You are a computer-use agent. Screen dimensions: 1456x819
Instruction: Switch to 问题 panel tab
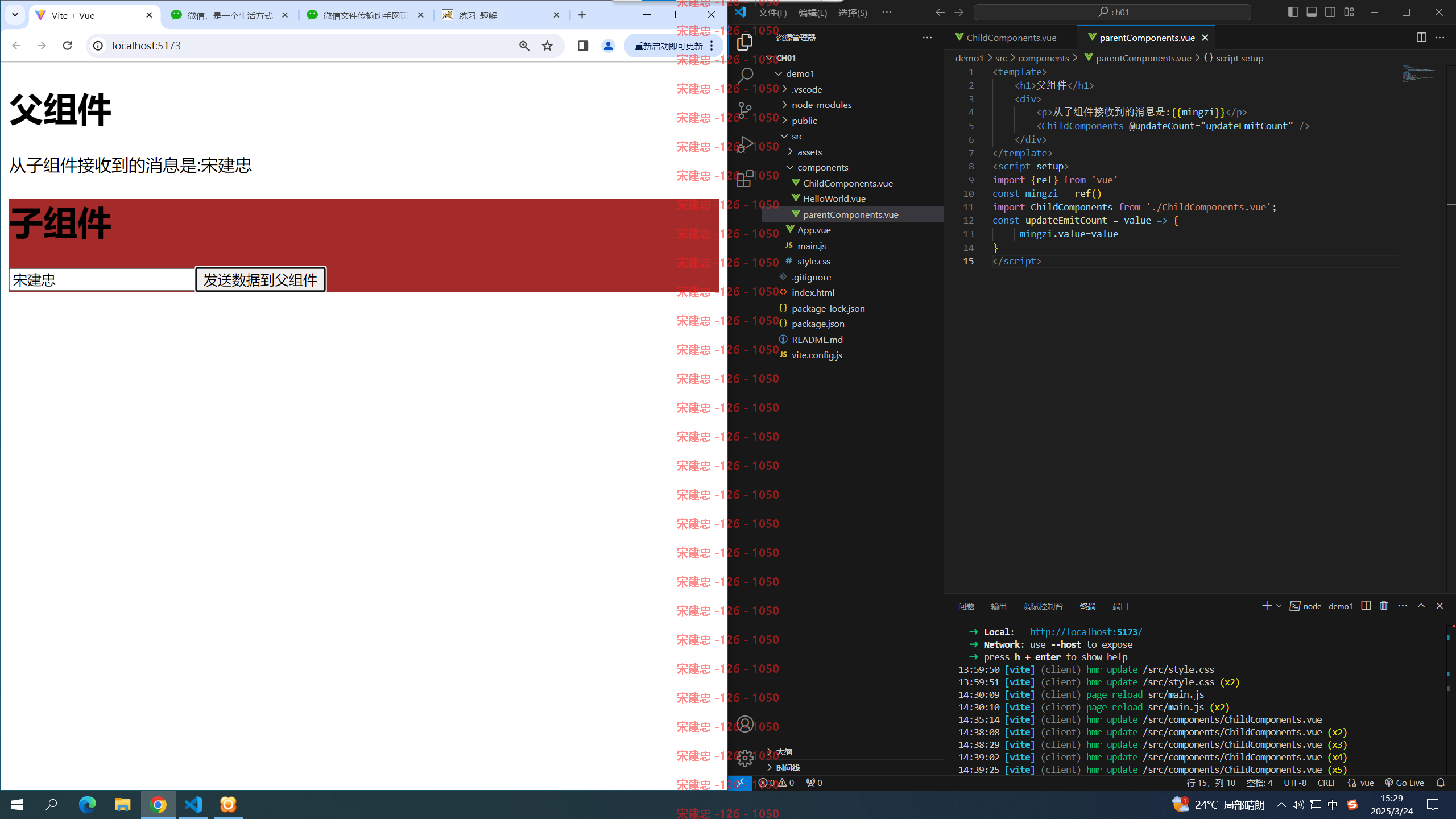click(x=966, y=606)
